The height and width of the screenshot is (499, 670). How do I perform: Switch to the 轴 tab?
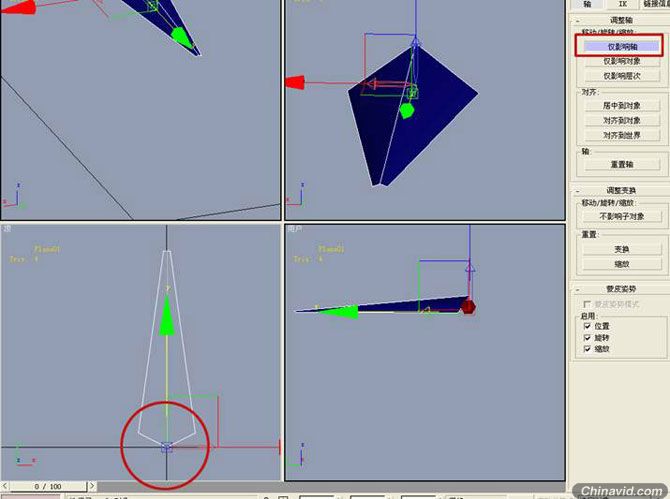(588, 4)
